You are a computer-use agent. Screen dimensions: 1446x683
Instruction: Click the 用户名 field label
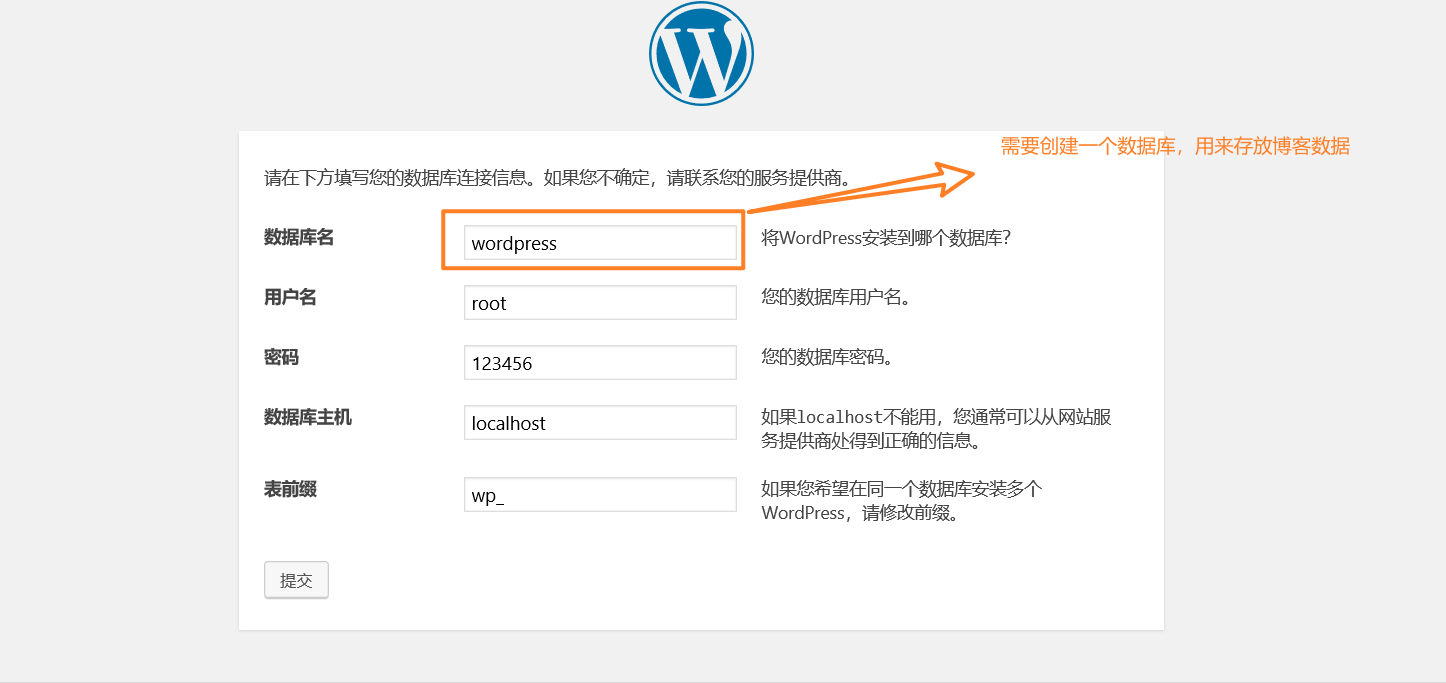point(290,297)
